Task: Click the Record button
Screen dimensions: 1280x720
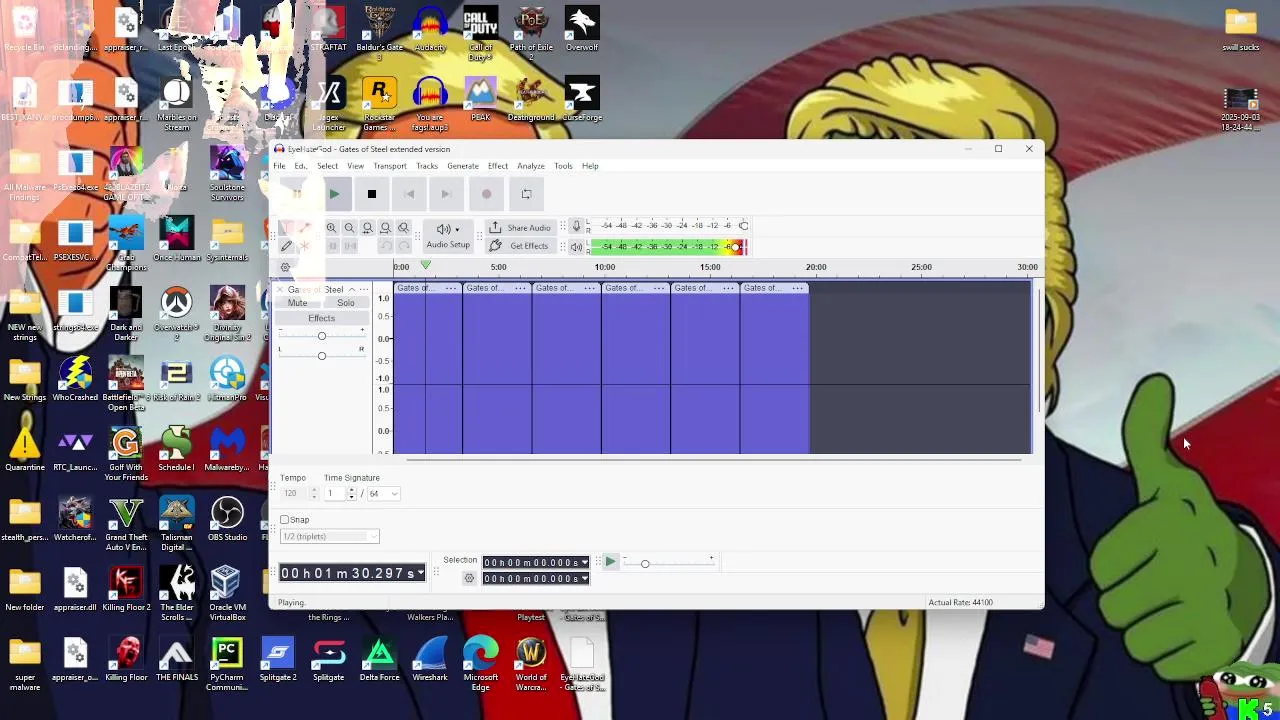Action: click(486, 194)
